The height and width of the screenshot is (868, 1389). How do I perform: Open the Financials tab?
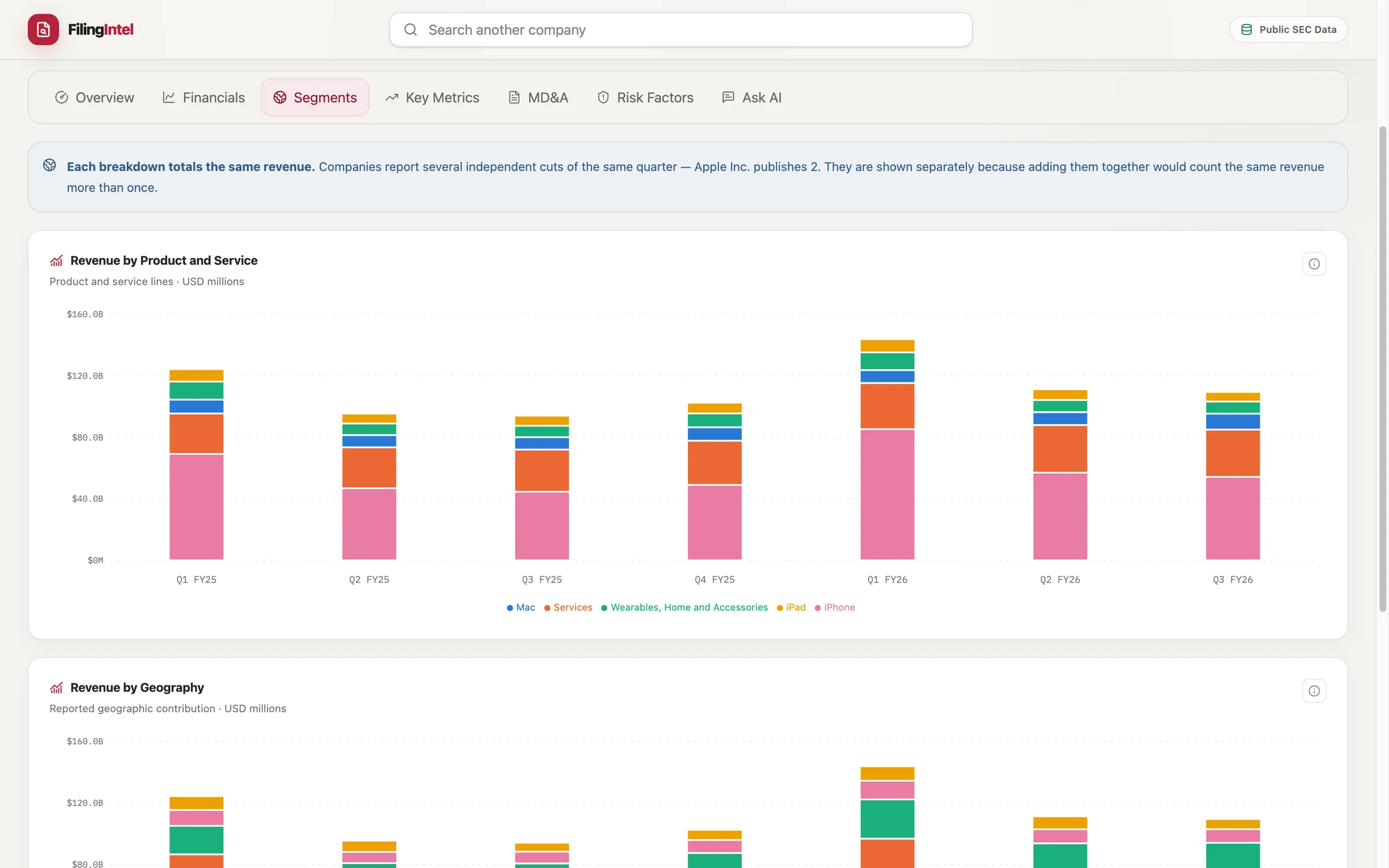[x=204, y=97]
